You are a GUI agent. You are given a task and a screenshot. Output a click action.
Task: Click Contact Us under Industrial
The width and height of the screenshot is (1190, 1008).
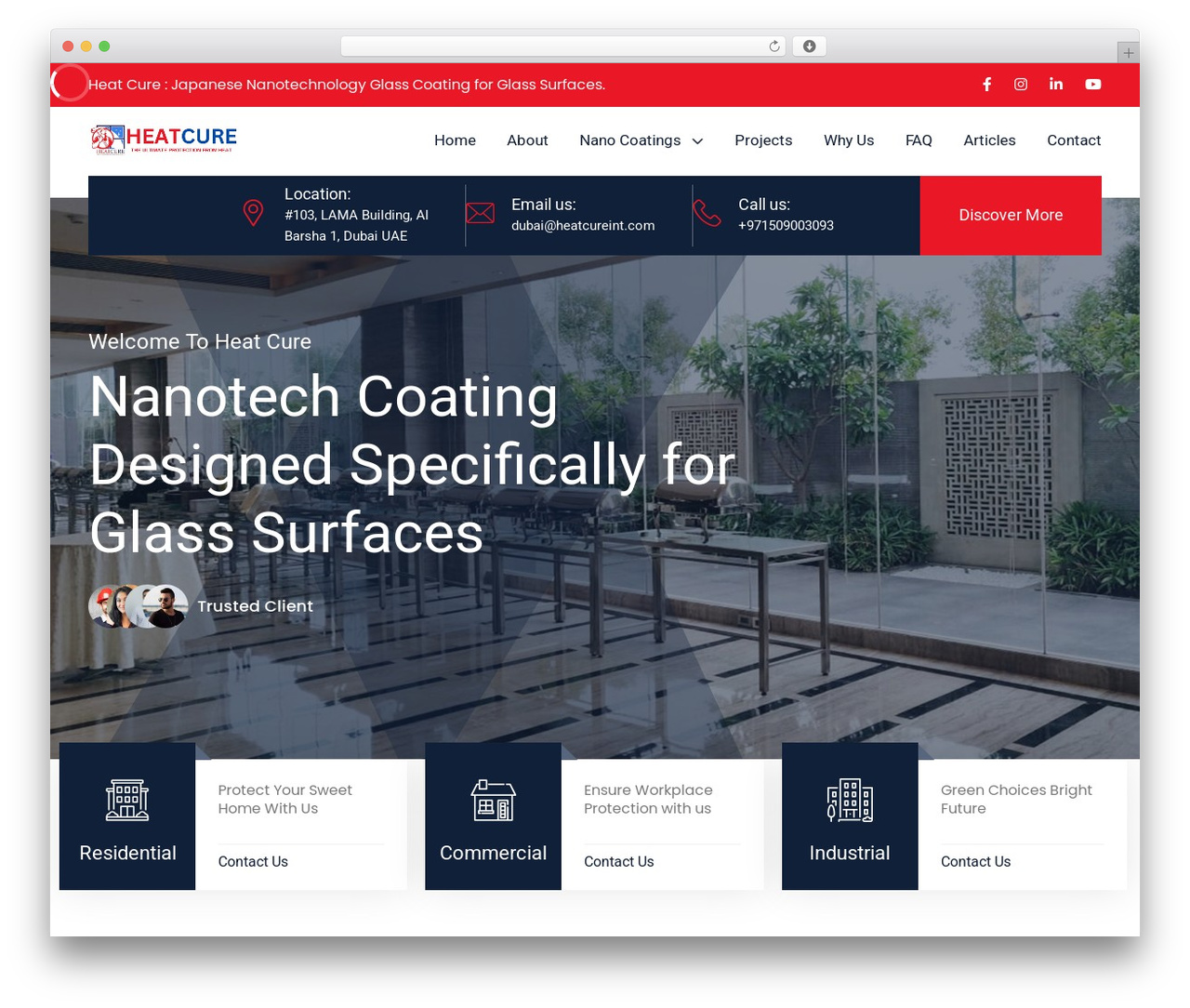coord(975,862)
